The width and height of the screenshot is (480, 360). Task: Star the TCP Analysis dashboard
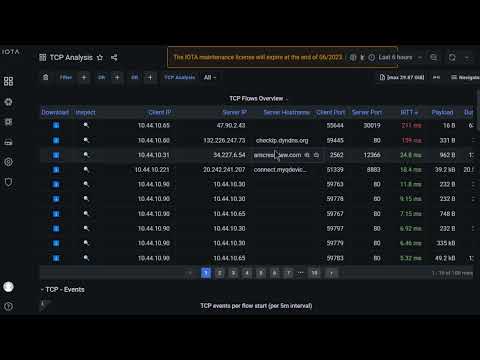[100, 58]
